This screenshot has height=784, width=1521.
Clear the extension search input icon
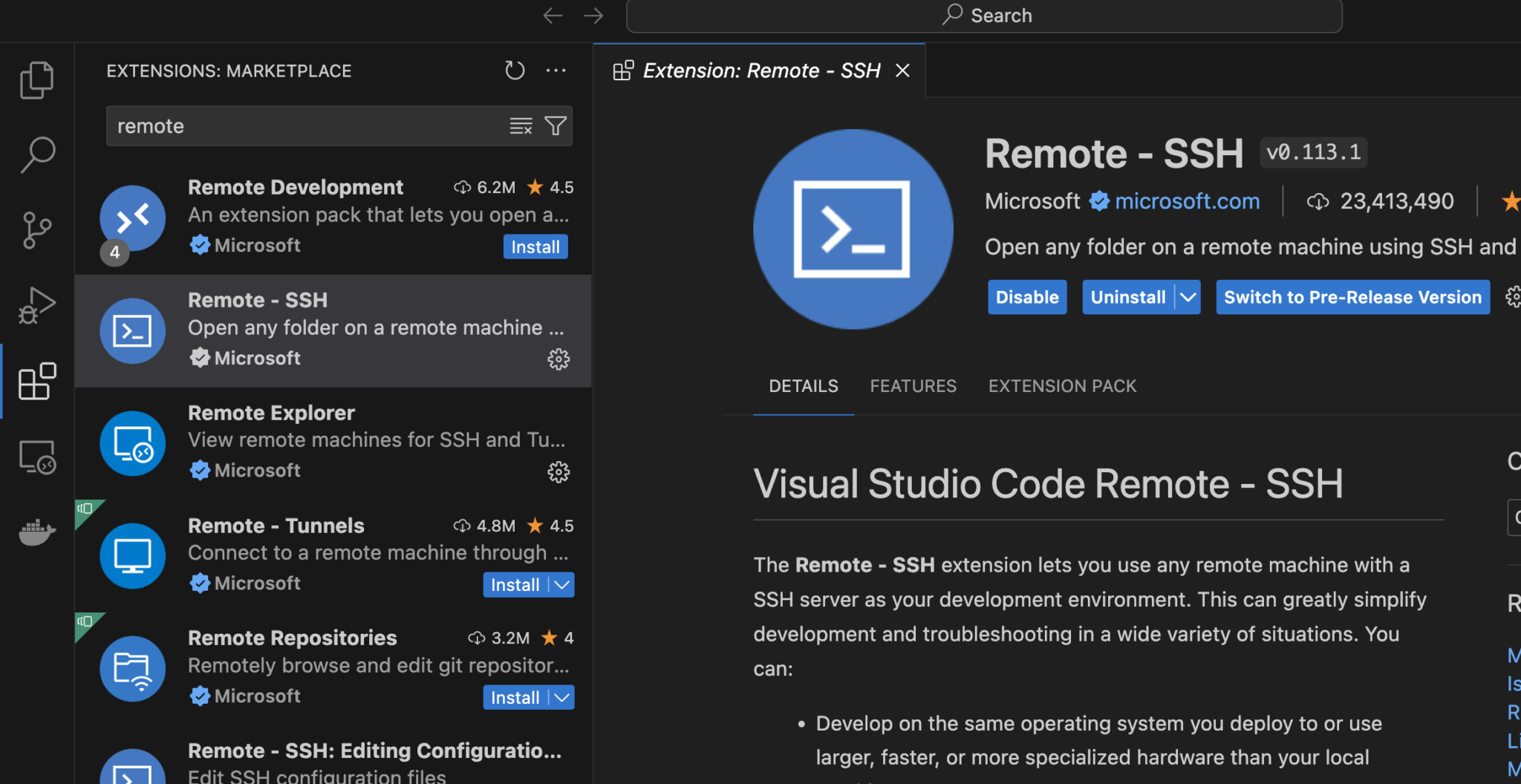click(521, 125)
